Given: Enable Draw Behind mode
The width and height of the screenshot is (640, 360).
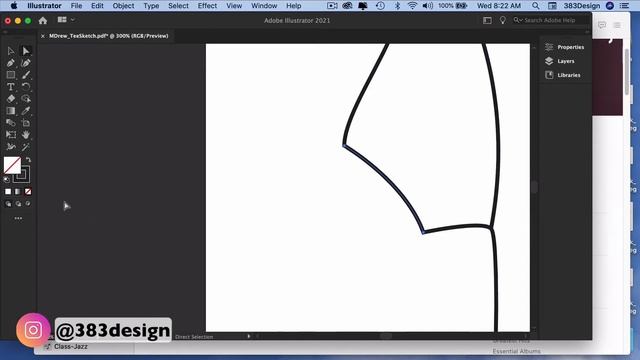Looking at the screenshot, I should click(x=18, y=204).
